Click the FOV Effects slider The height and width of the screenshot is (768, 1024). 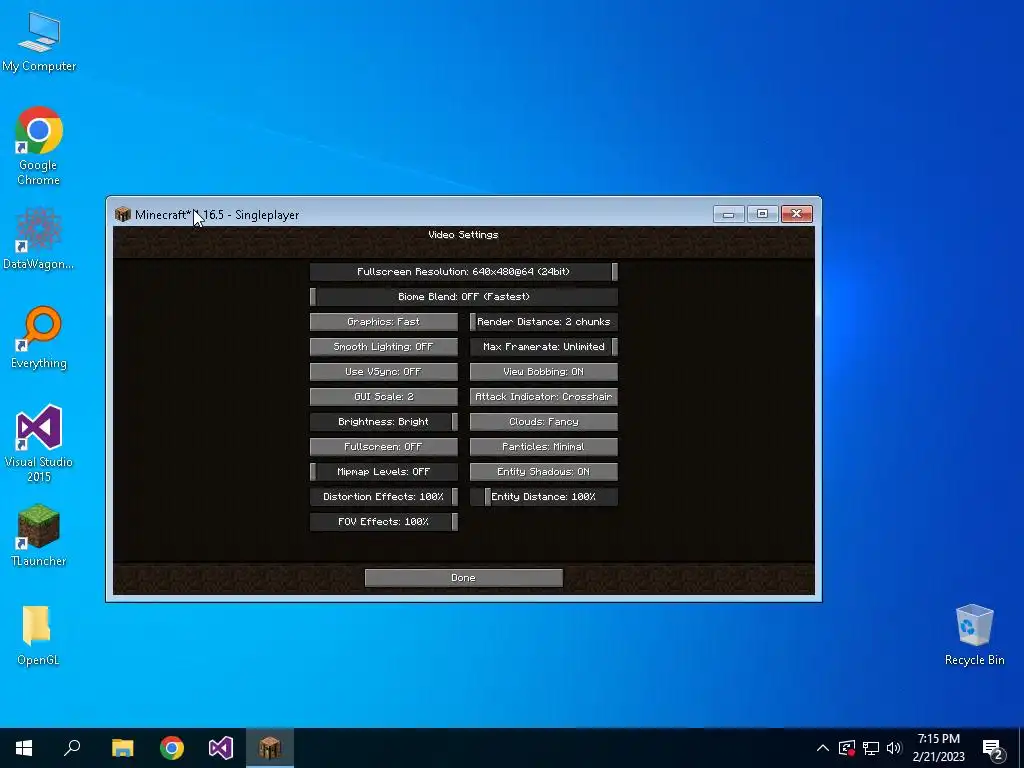click(x=383, y=522)
